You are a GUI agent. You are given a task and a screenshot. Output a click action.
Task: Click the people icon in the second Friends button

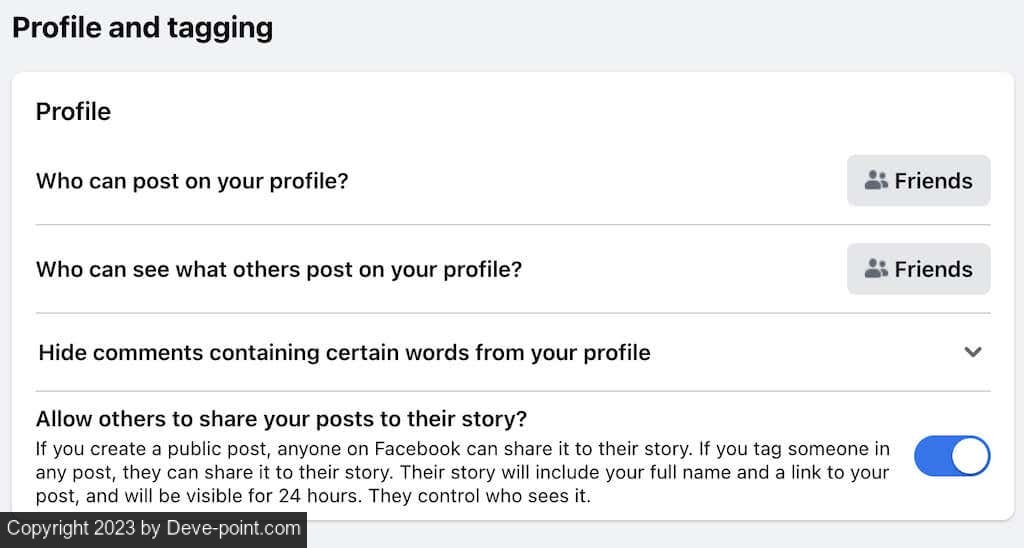876,269
